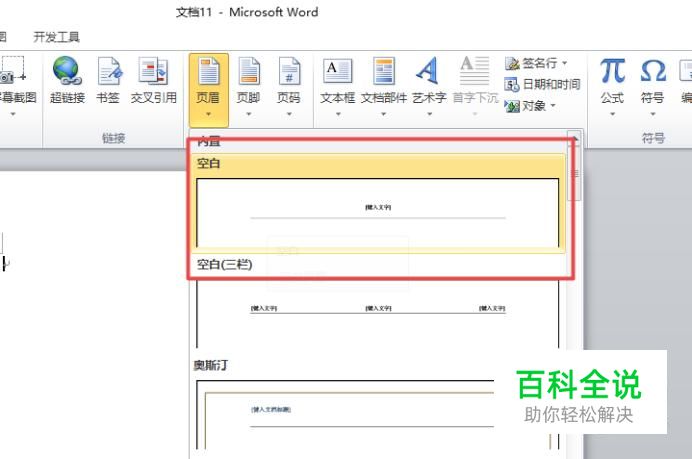Expand the 符号 dropdown arrow

[653, 114]
